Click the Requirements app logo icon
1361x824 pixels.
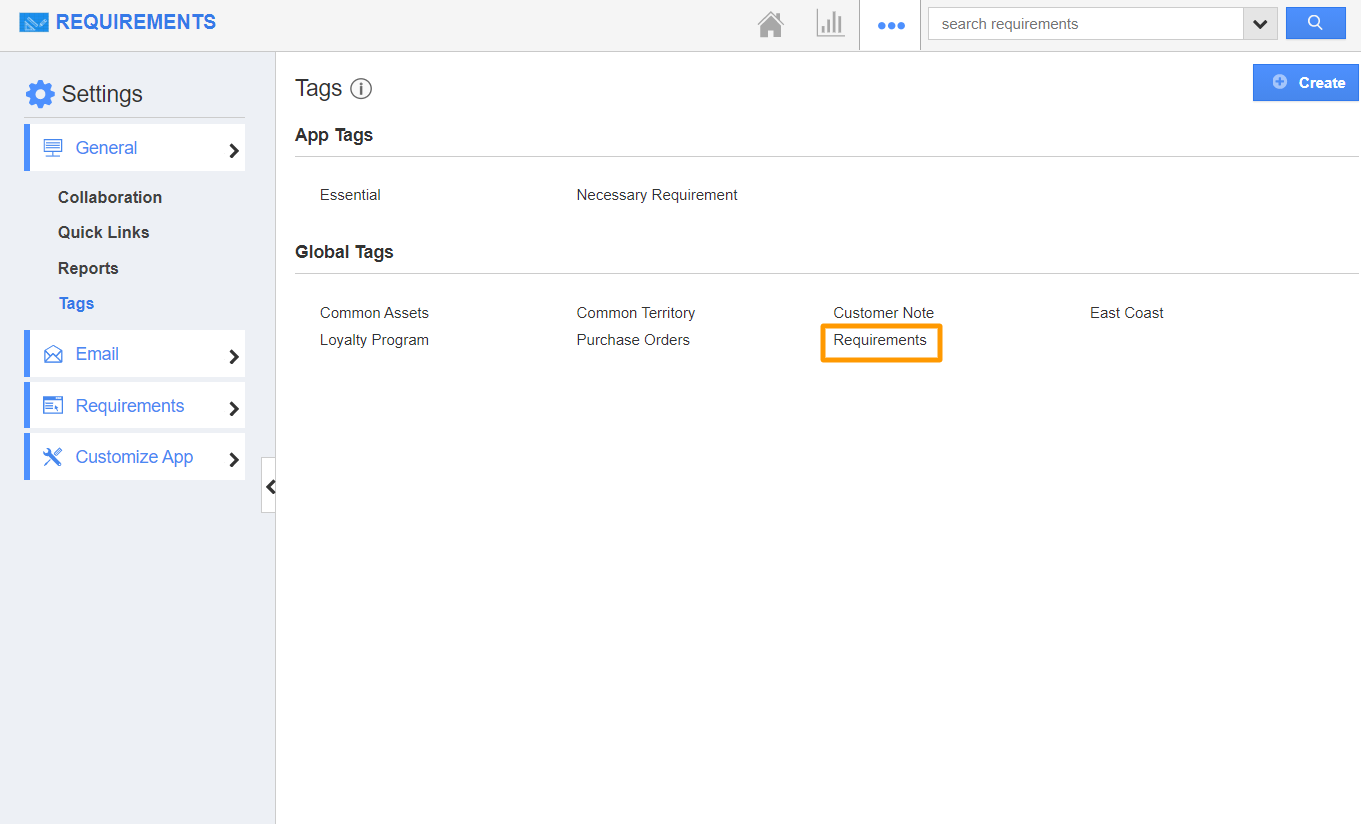click(34, 22)
